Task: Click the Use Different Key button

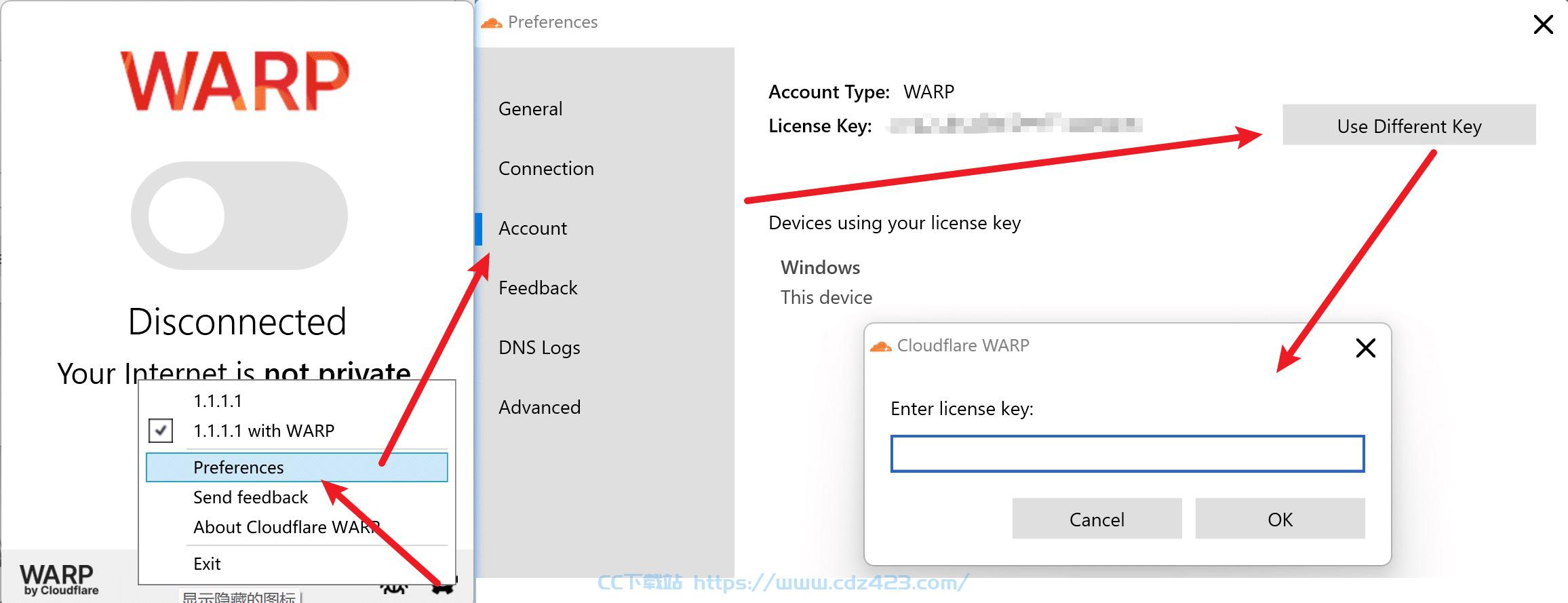Action: point(1409,125)
